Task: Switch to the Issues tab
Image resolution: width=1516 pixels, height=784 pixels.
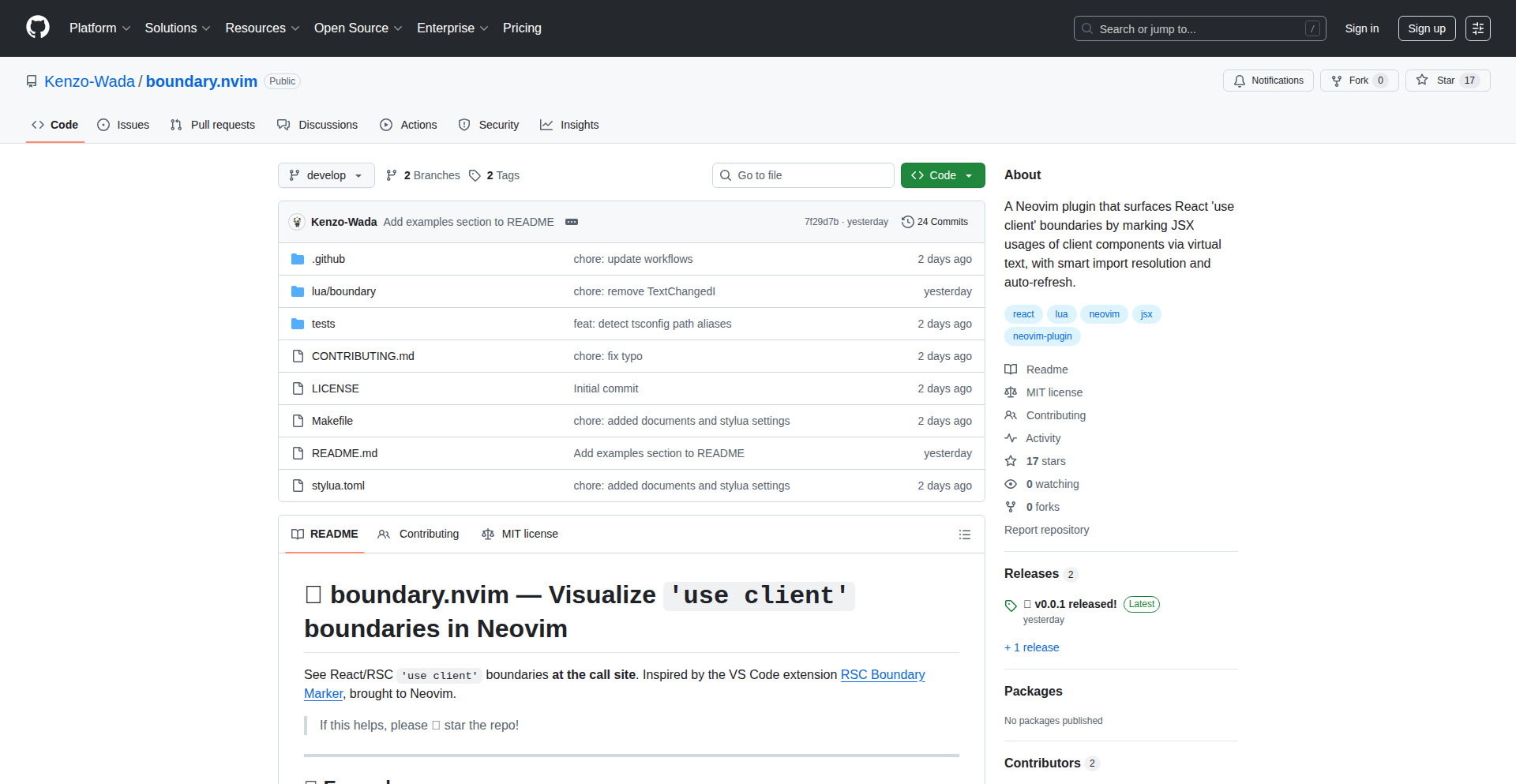Action: 123,125
